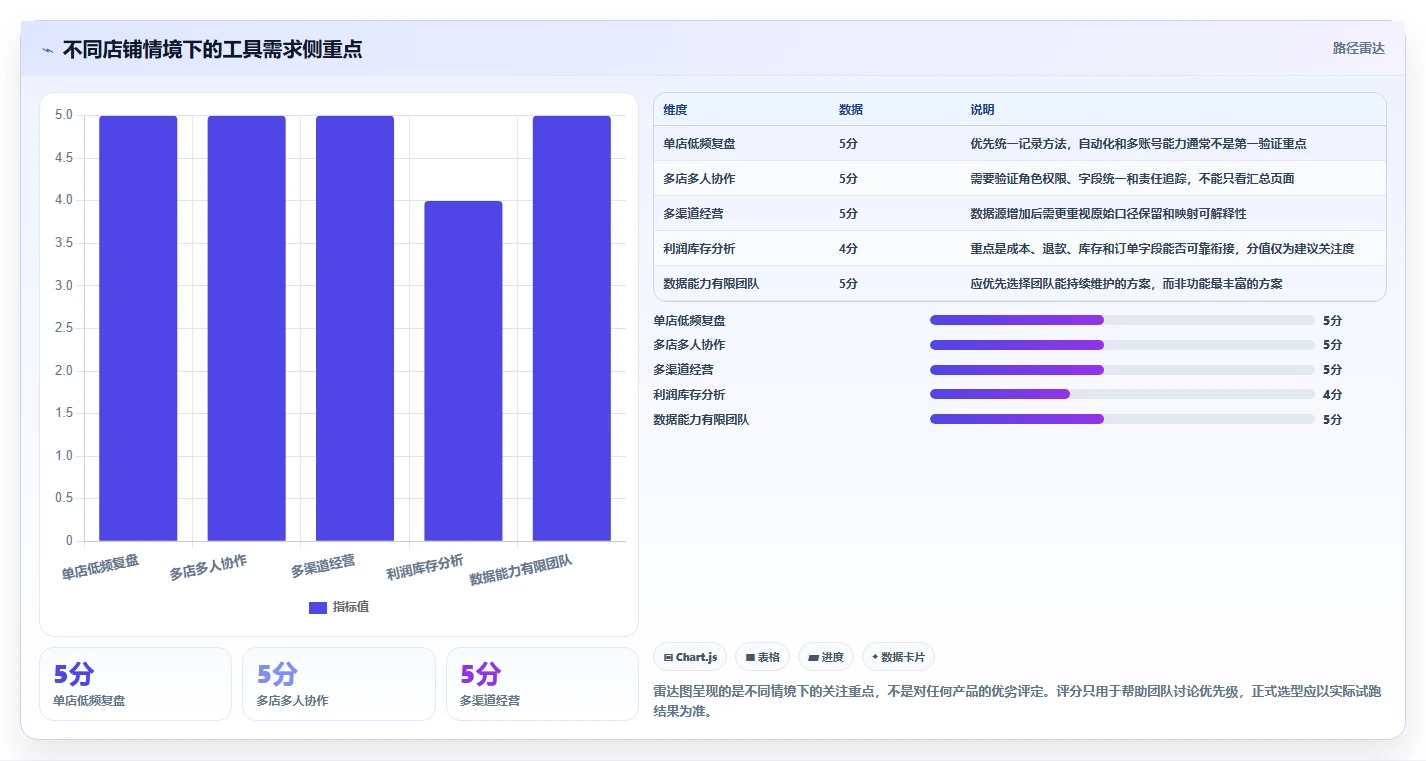Click the title 不同店铺情境下的工具需求侧重点
The height and width of the screenshot is (761, 1426).
tap(212, 49)
